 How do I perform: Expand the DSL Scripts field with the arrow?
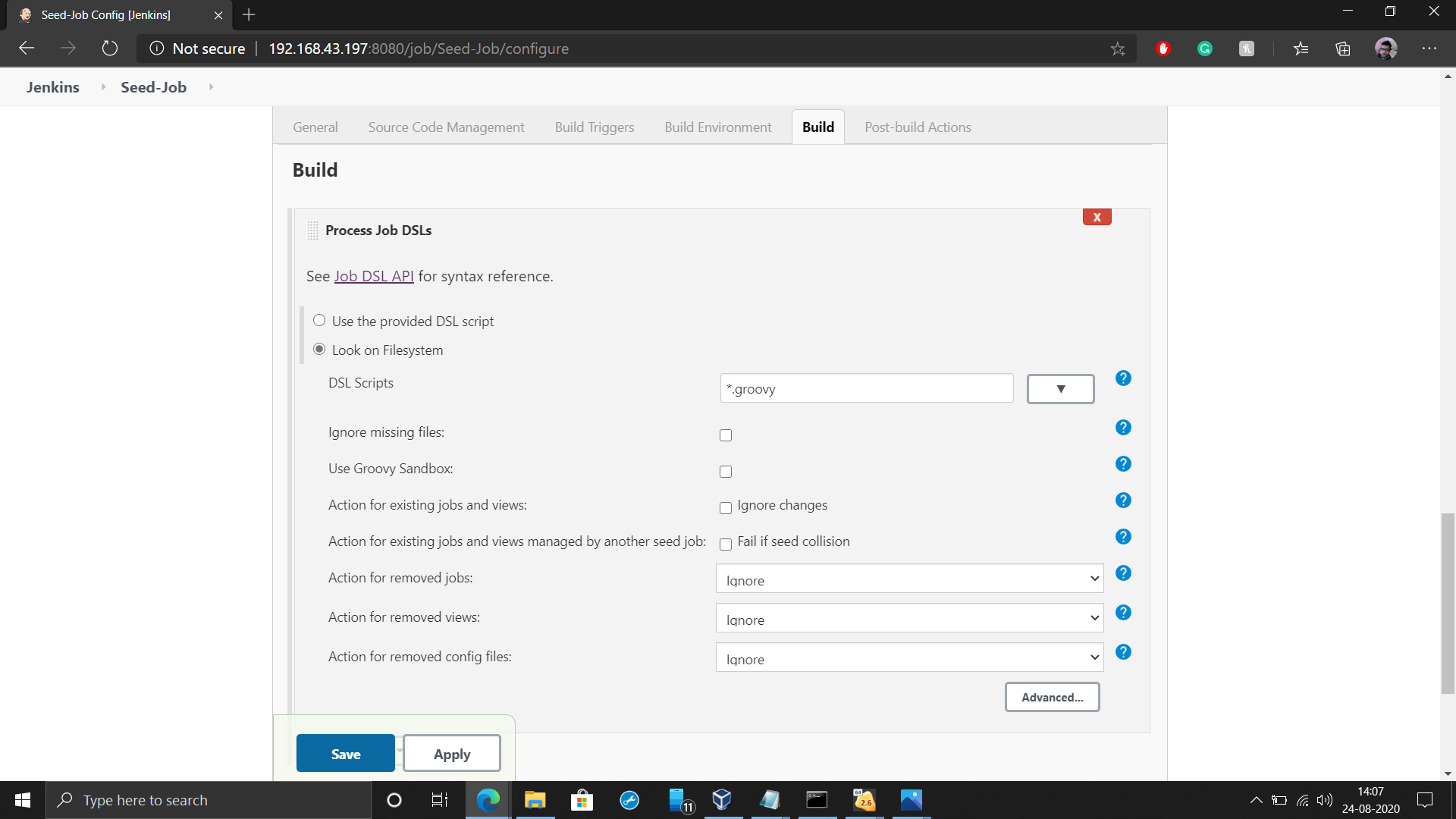(1059, 388)
